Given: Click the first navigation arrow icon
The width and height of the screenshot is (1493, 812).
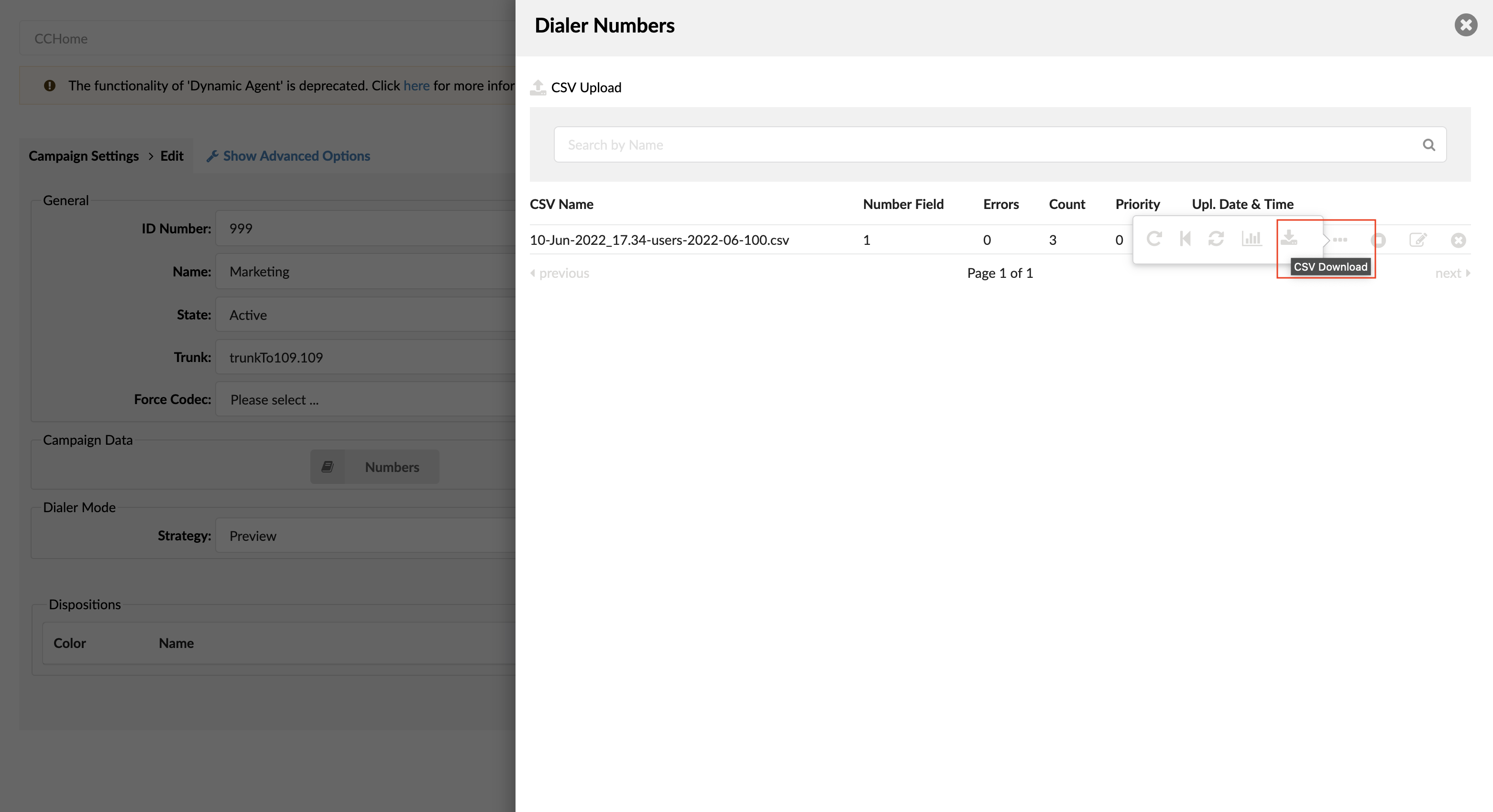Looking at the screenshot, I should [x=1184, y=239].
